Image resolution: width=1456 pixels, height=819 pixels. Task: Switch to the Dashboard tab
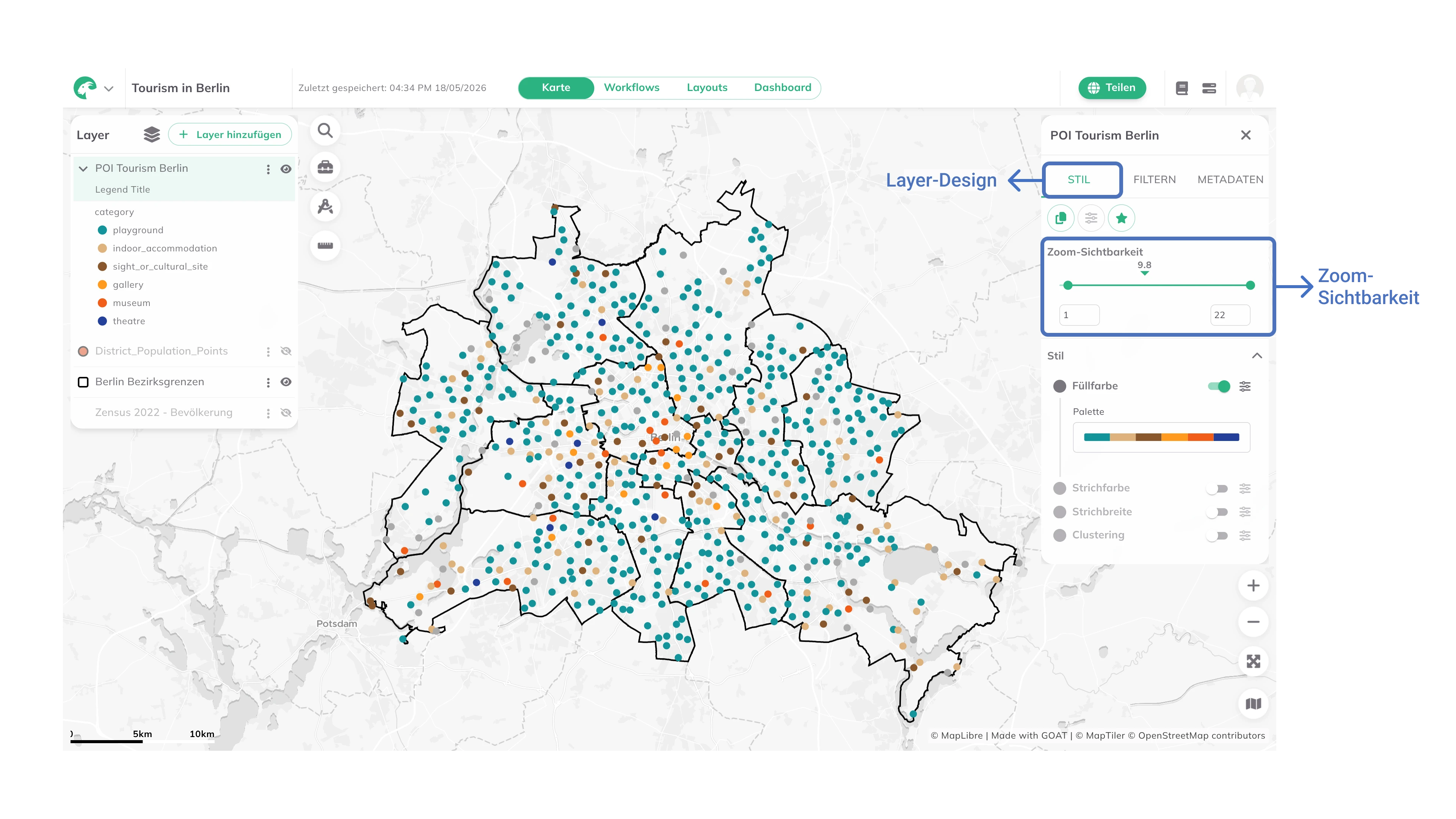[782, 88]
